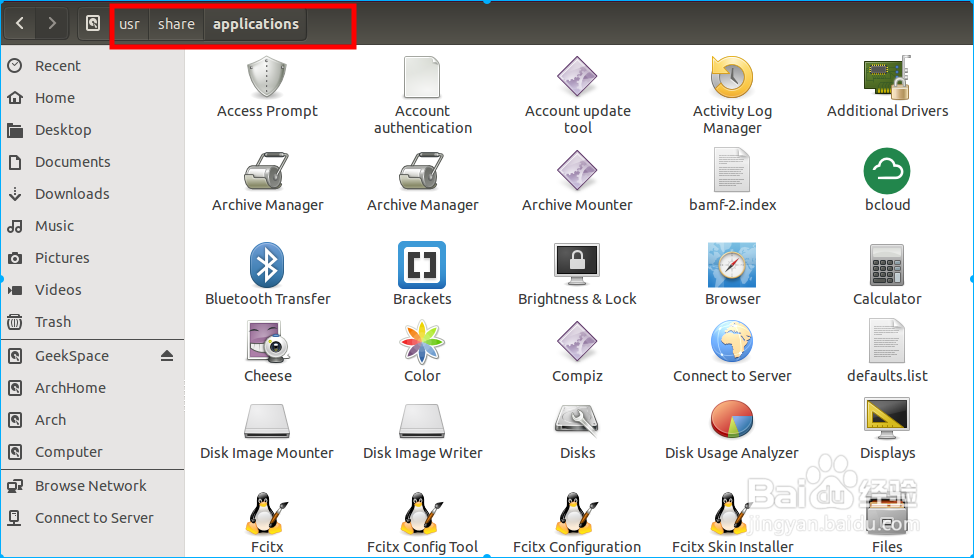Launch the Disks utility icon
Image resolution: width=974 pixels, height=558 pixels.
click(577, 419)
